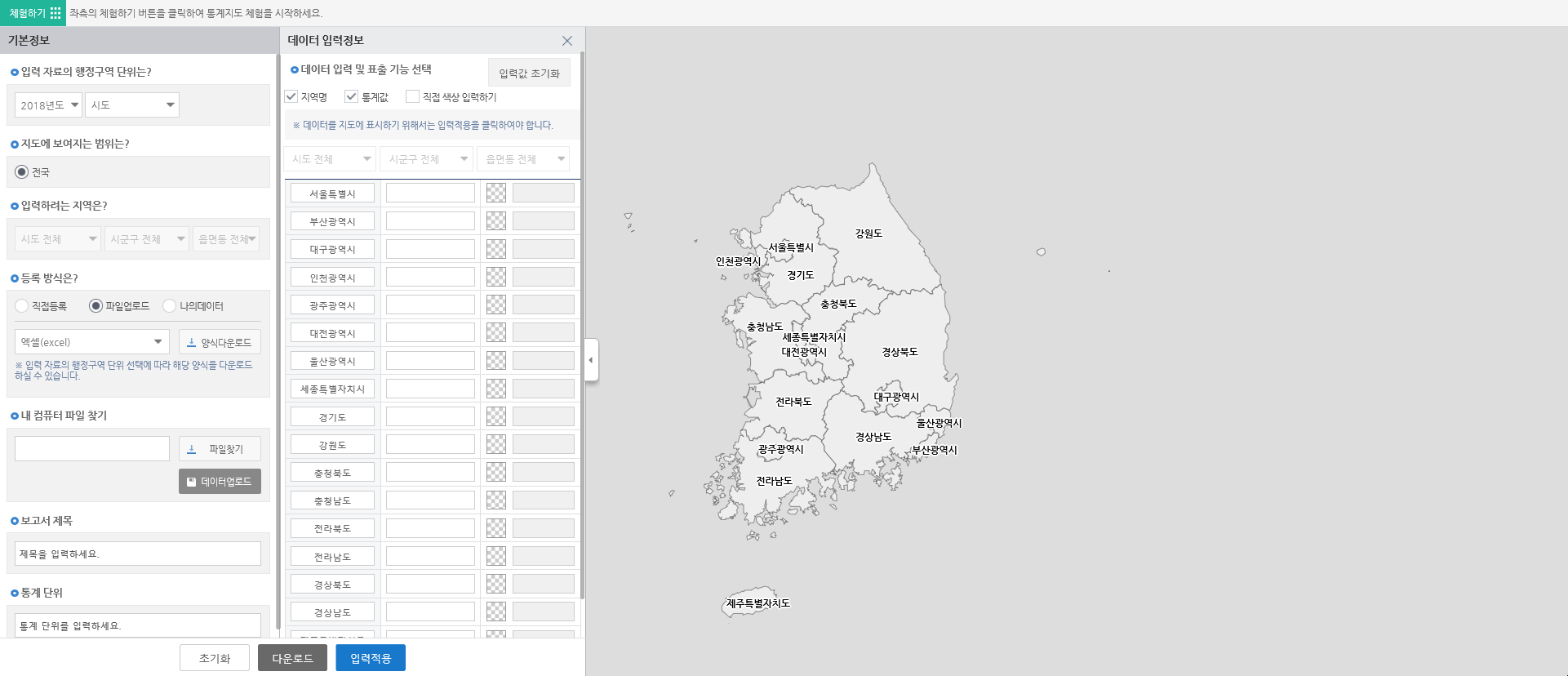Click the blue 입력적용 button
Viewport: 1568px width, 676px height.
371,658
